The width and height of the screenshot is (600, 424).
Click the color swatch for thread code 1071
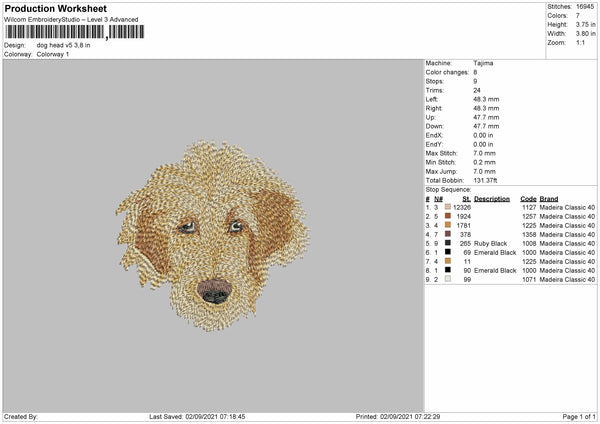448,279
